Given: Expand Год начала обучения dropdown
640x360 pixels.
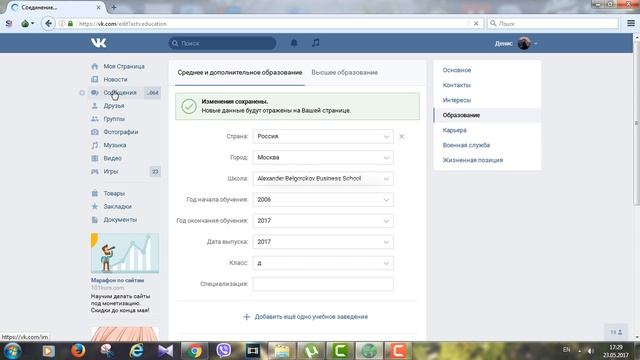Looking at the screenshot, I should pyautogui.click(x=323, y=200).
